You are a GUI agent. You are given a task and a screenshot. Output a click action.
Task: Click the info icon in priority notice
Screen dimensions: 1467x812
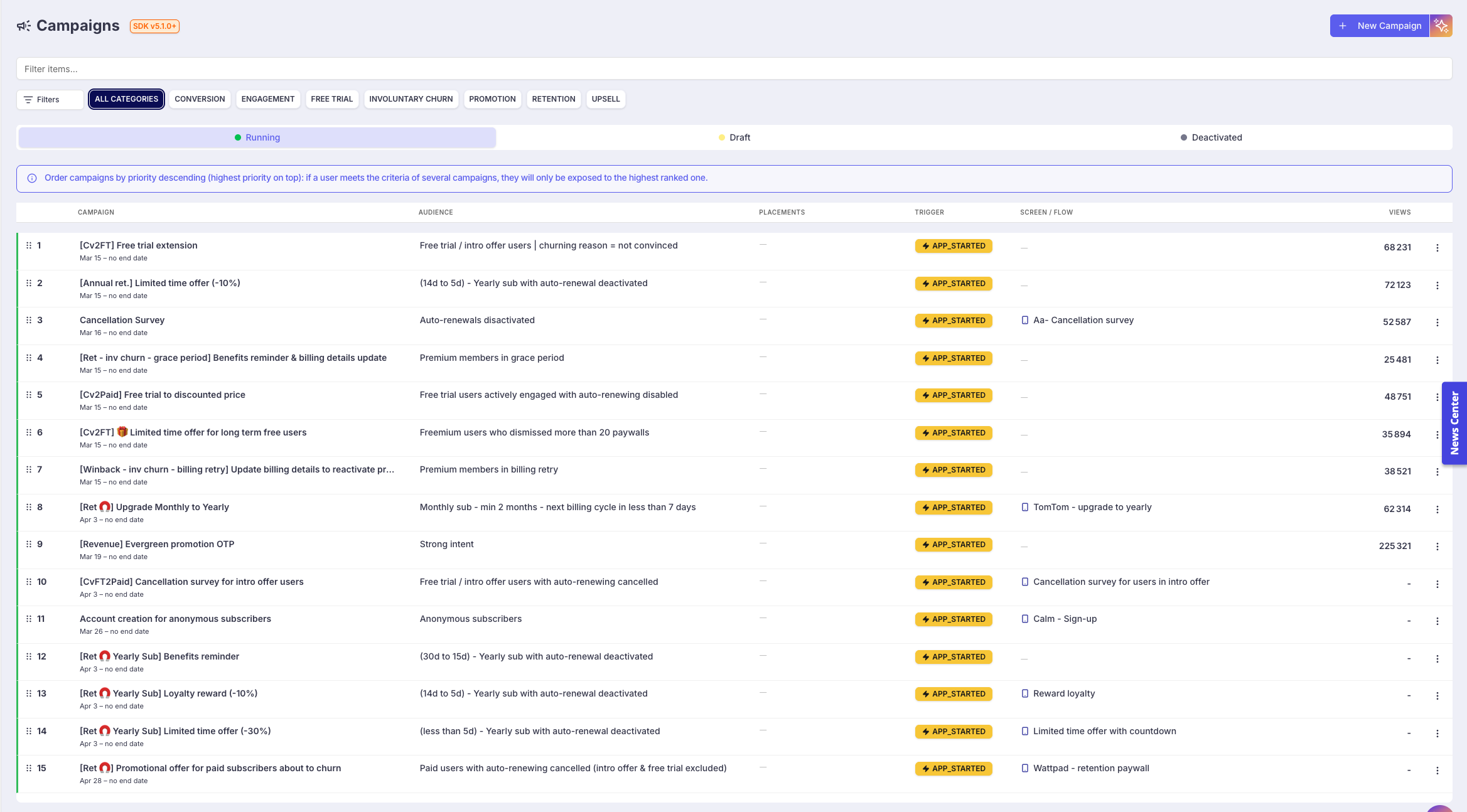tap(32, 178)
